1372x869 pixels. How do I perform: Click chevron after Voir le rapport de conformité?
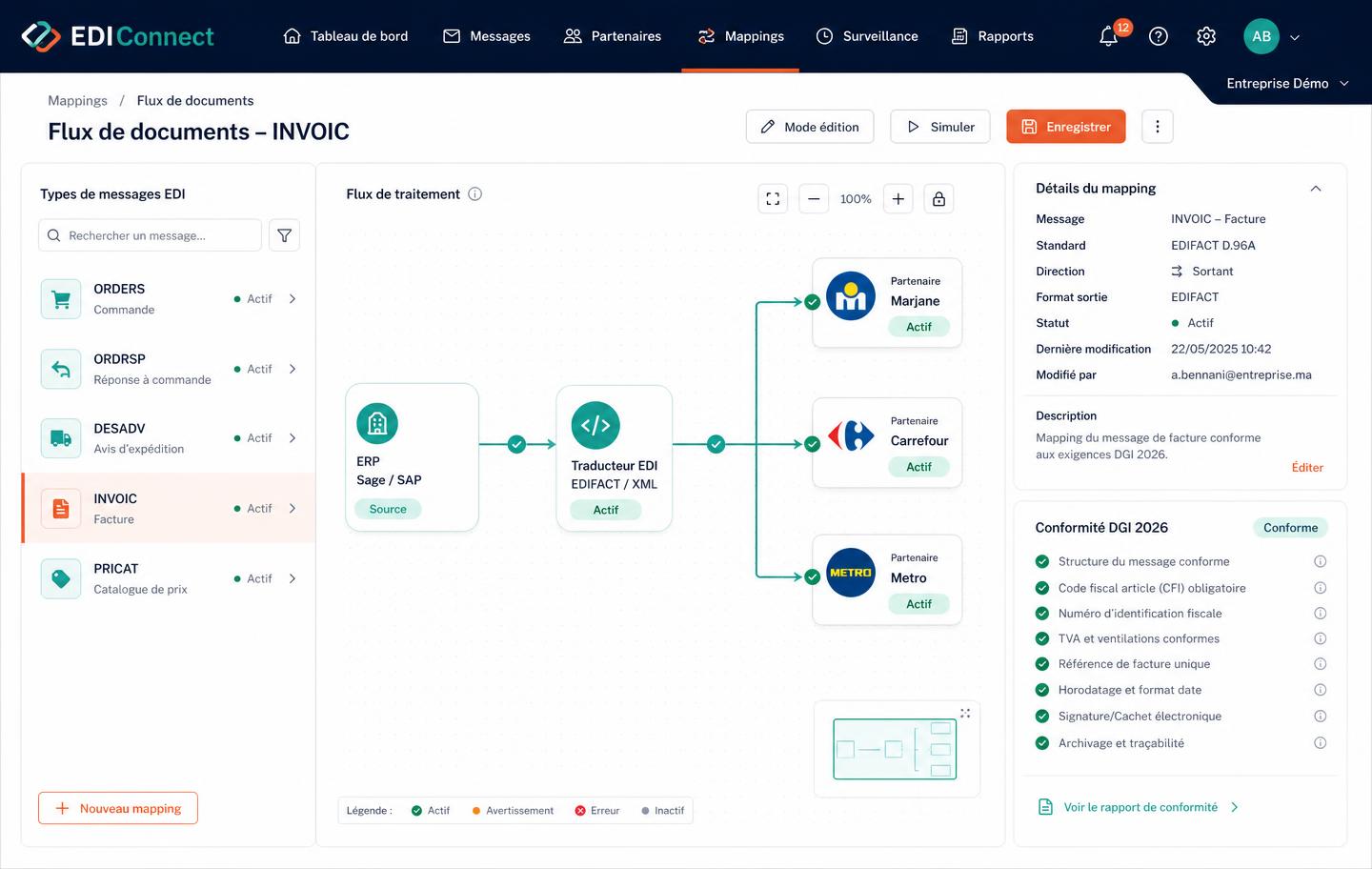[1235, 808]
